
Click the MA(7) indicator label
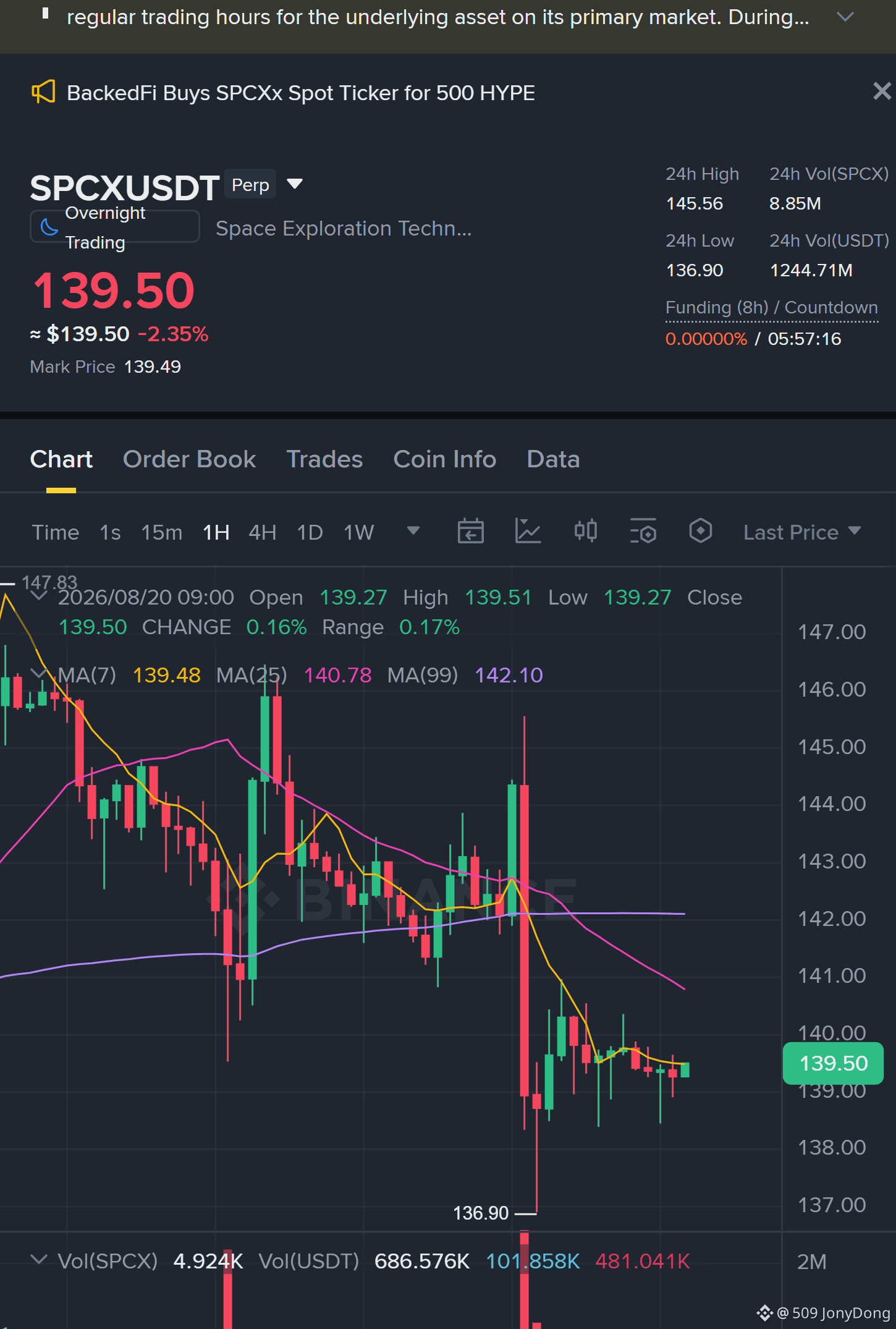pyautogui.click(x=87, y=675)
